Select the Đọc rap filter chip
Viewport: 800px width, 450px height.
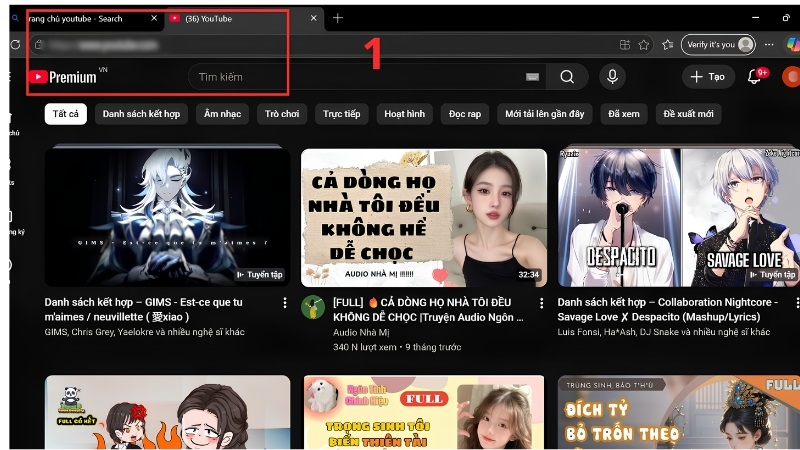point(465,114)
